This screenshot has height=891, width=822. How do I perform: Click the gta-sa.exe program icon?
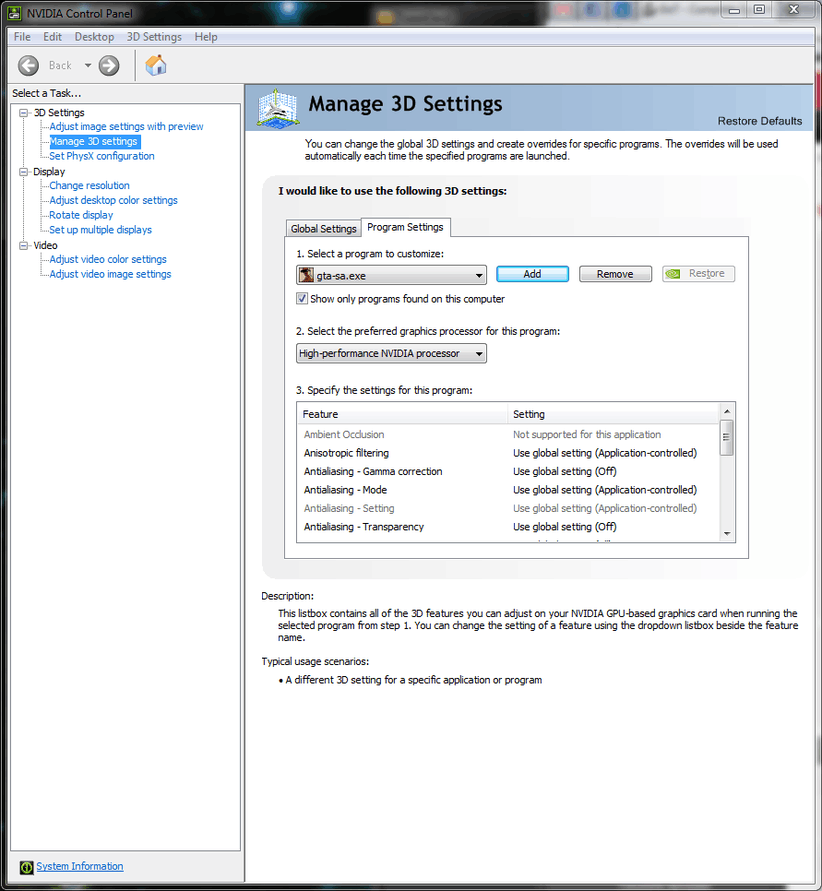[x=307, y=275]
